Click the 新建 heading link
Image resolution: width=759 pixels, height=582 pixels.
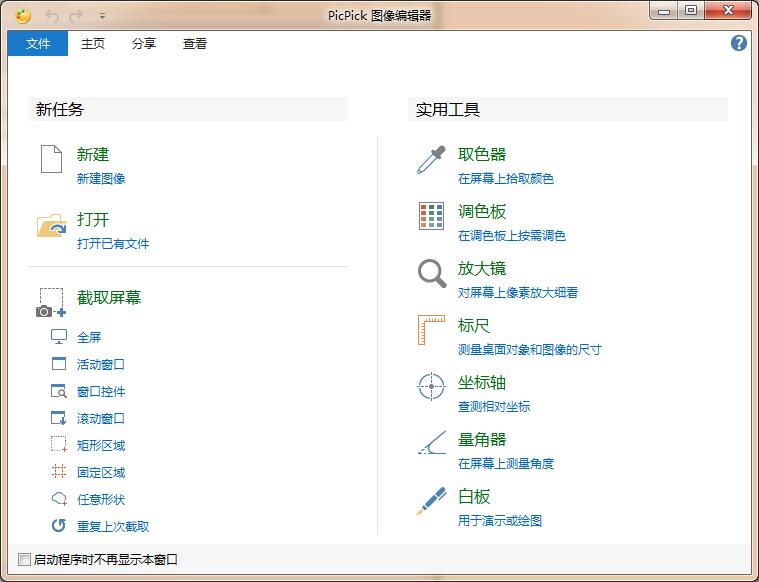coord(93,154)
